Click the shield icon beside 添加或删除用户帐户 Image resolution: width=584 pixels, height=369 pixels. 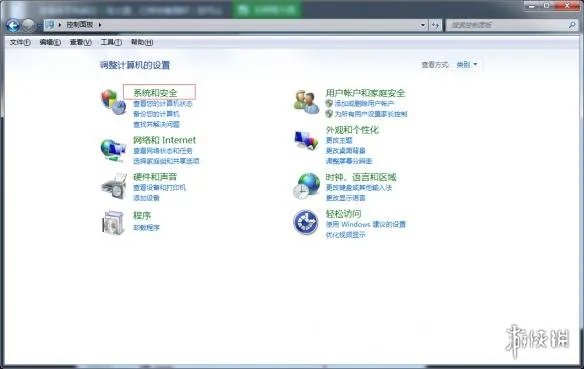click(329, 103)
